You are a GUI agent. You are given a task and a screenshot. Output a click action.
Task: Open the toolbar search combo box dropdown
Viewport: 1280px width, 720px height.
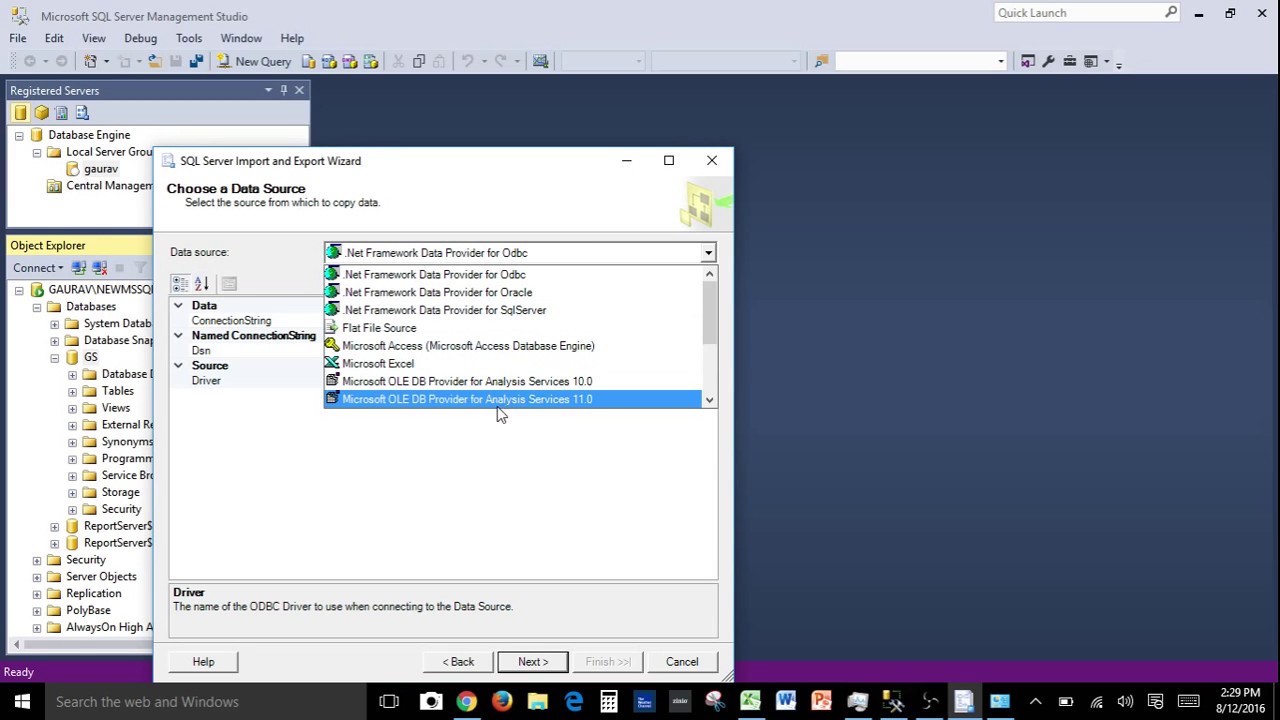(1000, 61)
